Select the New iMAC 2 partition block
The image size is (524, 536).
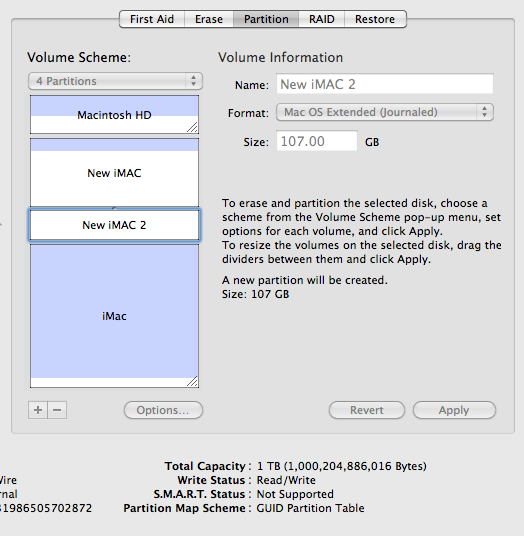[x=114, y=225]
